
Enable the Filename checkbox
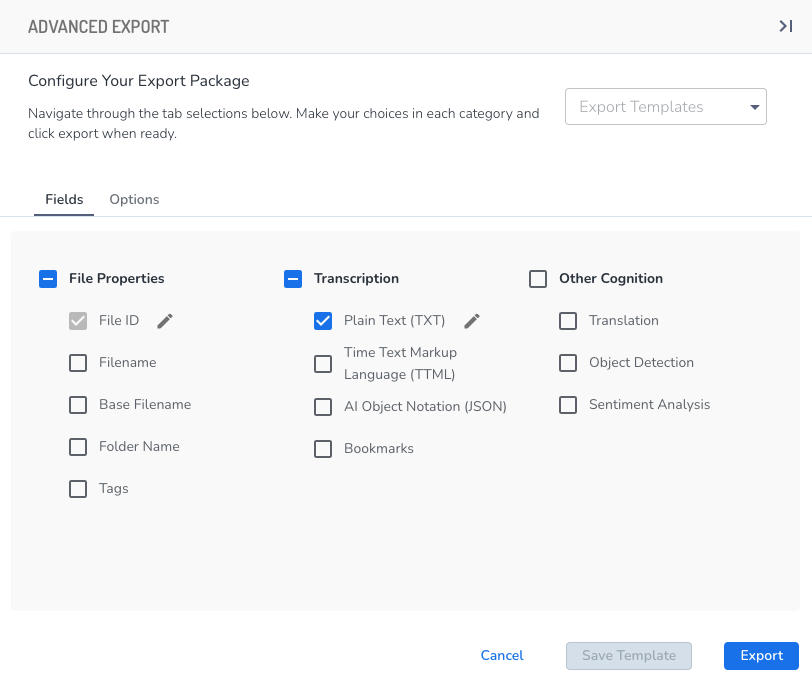click(78, 362)
